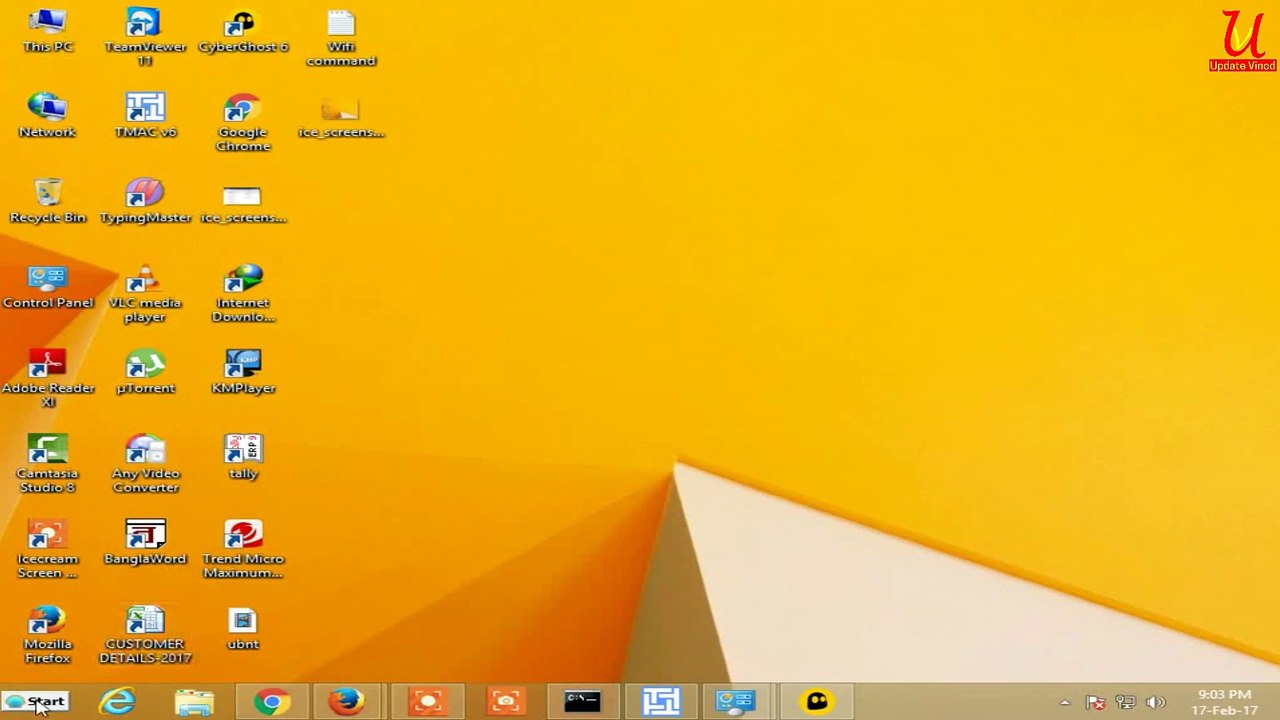Select the Camtasia Studio 8 shortcut
The image size is (1280, 720).
pos(47,464)
